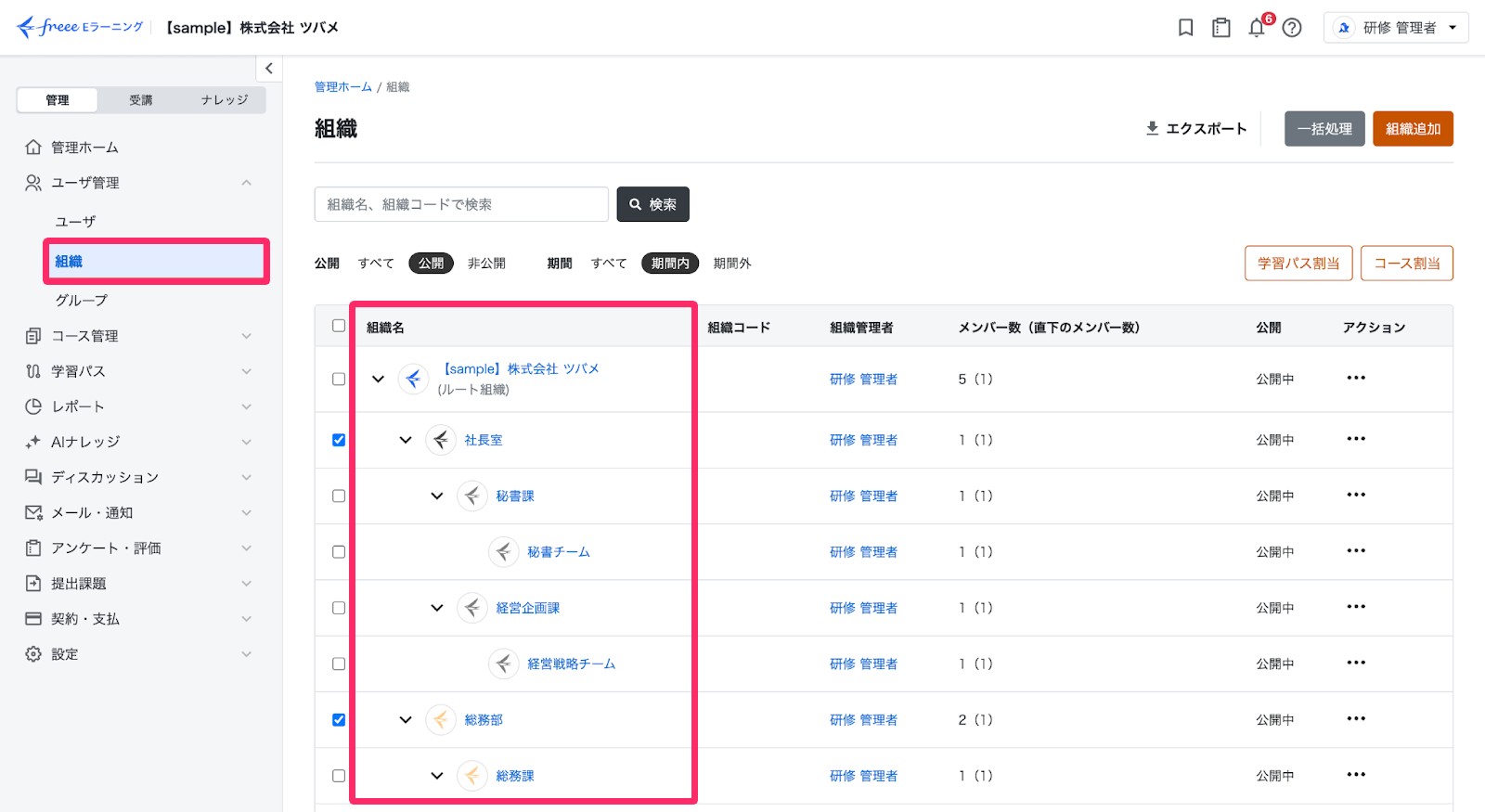This screenshot has width=1485, height=812.
Task: Open the clipboard icon in header
Action: (1221, 28)
